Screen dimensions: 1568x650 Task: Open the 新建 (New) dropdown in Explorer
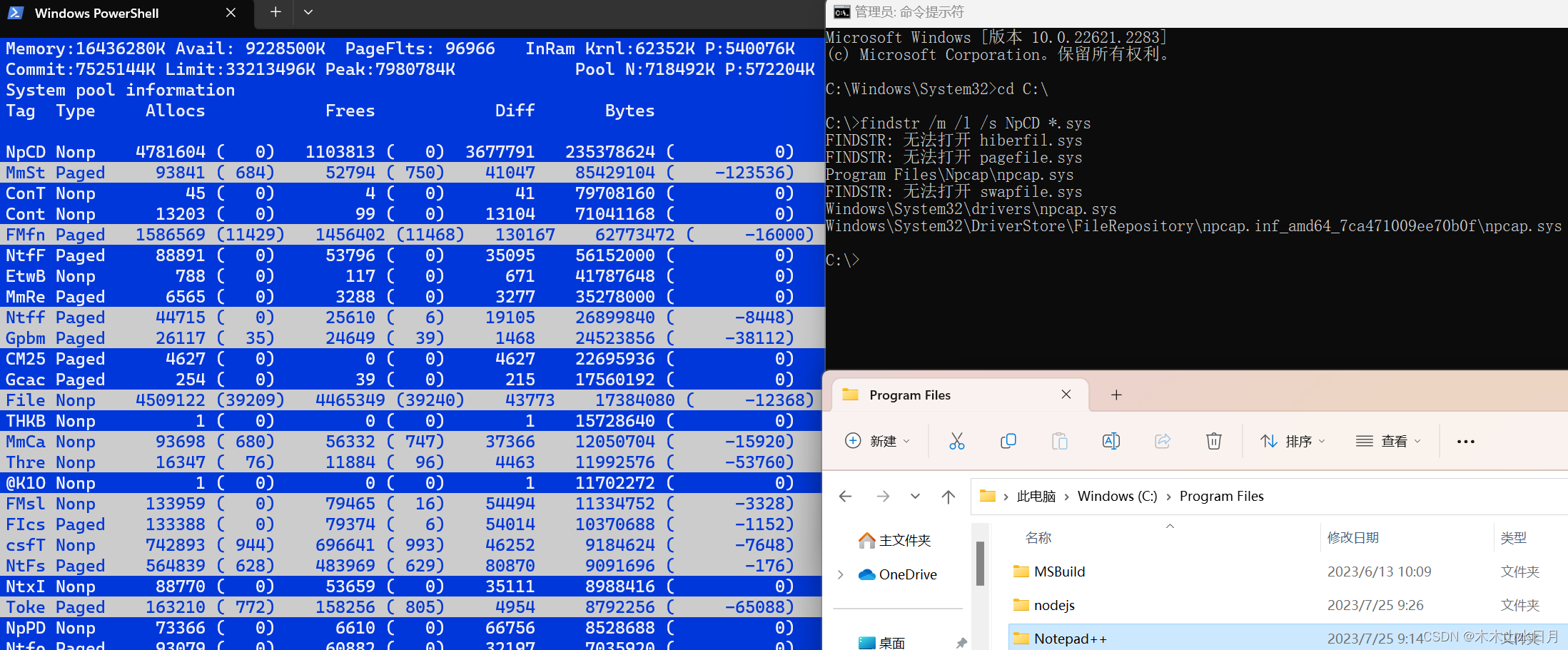click(x=878, y=441)
